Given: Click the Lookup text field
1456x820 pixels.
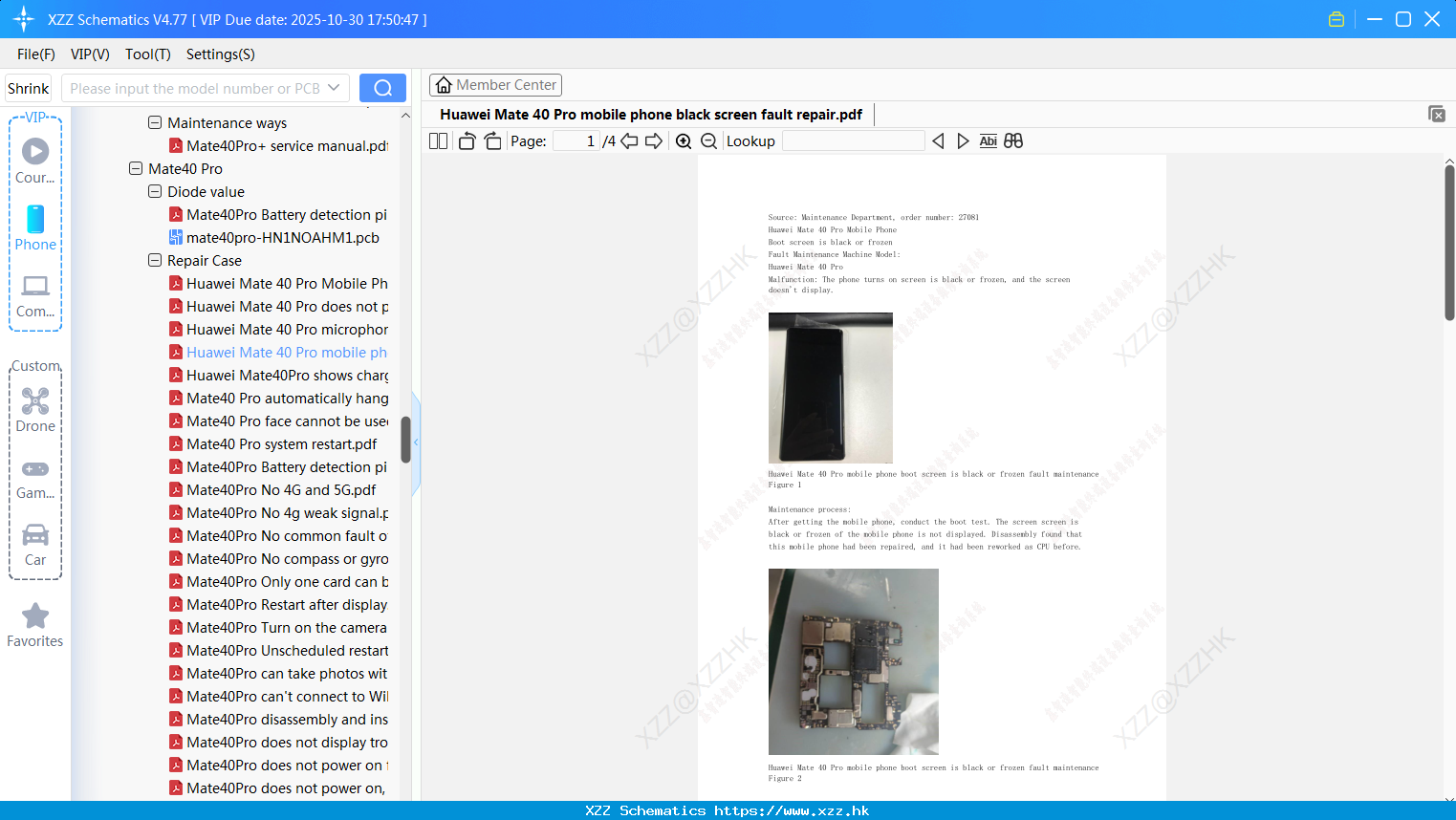Looking at the screenshot, I should (x=854, y=140).
